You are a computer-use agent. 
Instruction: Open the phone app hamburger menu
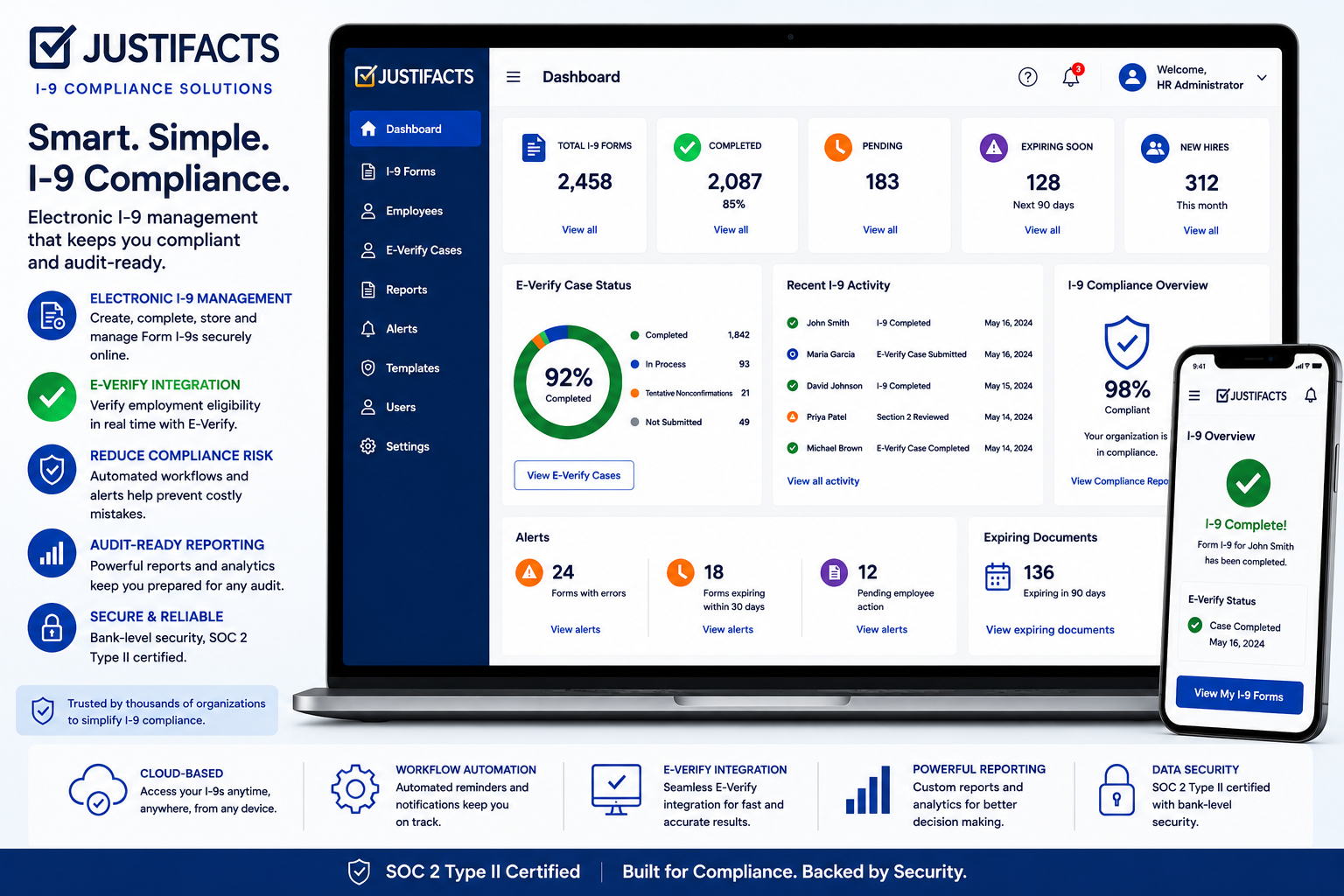coord(1194,395)
